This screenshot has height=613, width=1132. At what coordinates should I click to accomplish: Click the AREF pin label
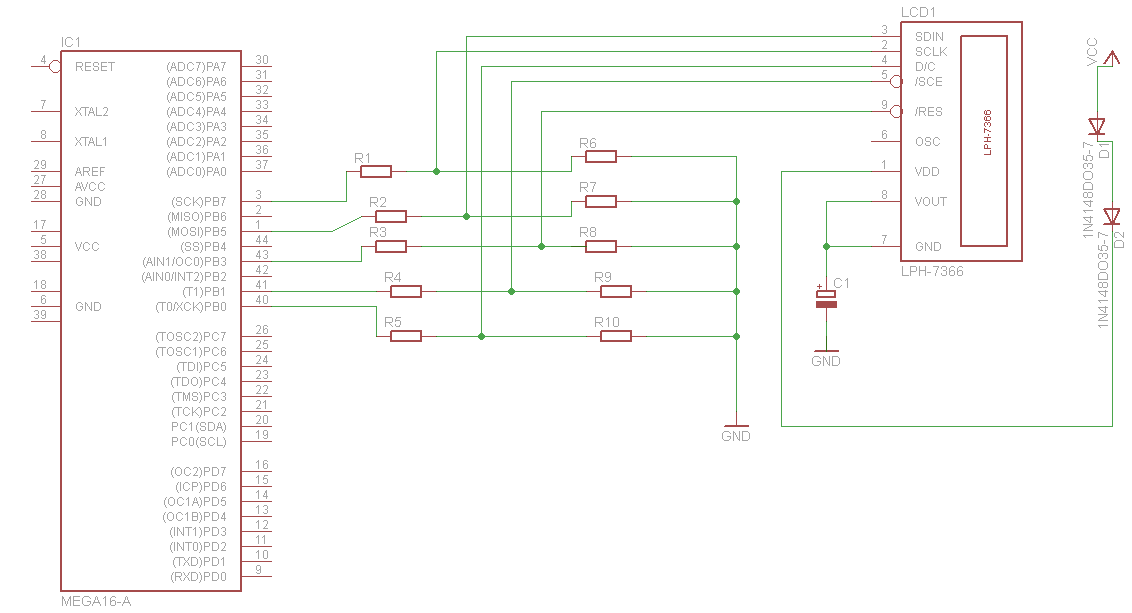pos(90,172)
